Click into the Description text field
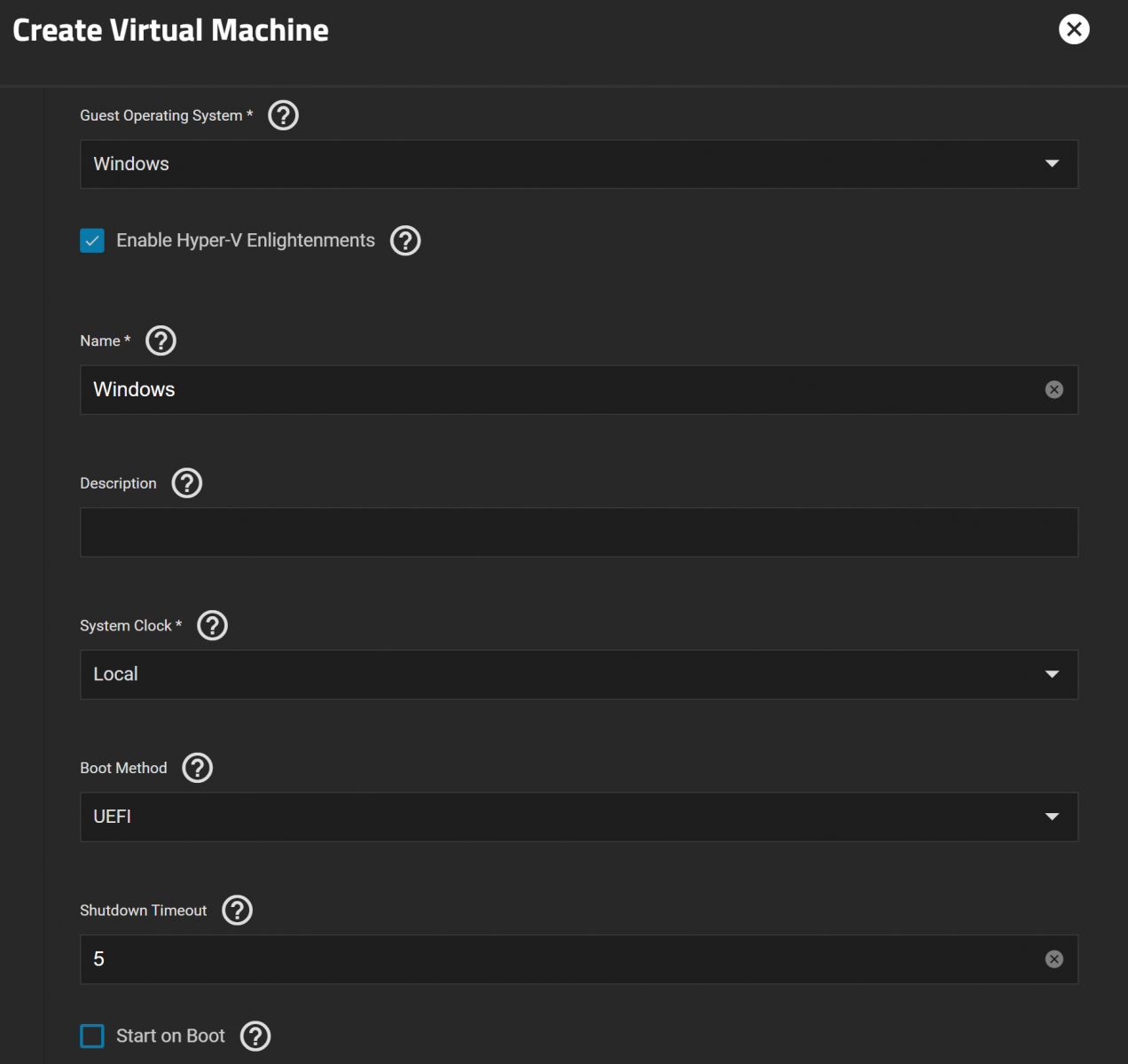Image resolution: width=1128 pixels, height=1064 pixels. [x=578, y=532]
